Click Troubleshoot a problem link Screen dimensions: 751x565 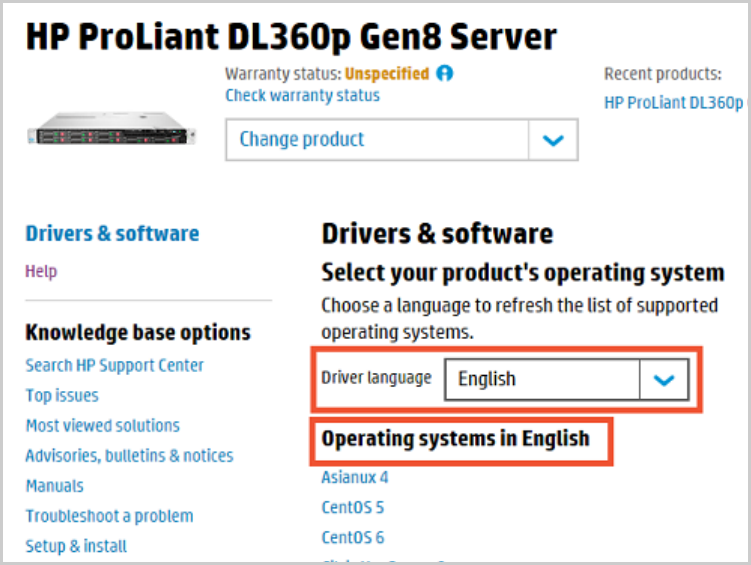tap(109, 516)
